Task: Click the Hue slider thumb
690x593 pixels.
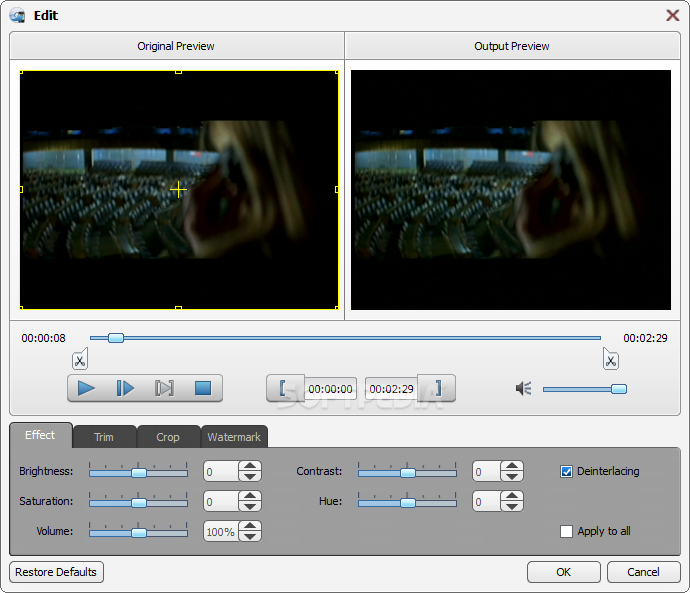Action: pos(408,503)
